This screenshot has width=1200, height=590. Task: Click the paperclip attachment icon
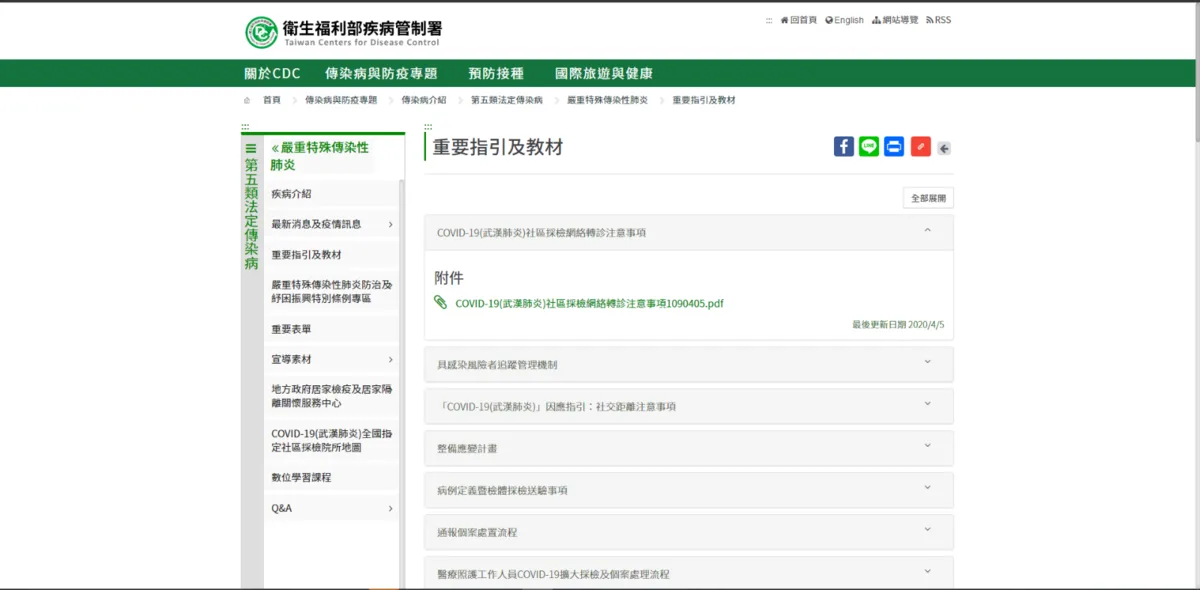pos(441,303)
